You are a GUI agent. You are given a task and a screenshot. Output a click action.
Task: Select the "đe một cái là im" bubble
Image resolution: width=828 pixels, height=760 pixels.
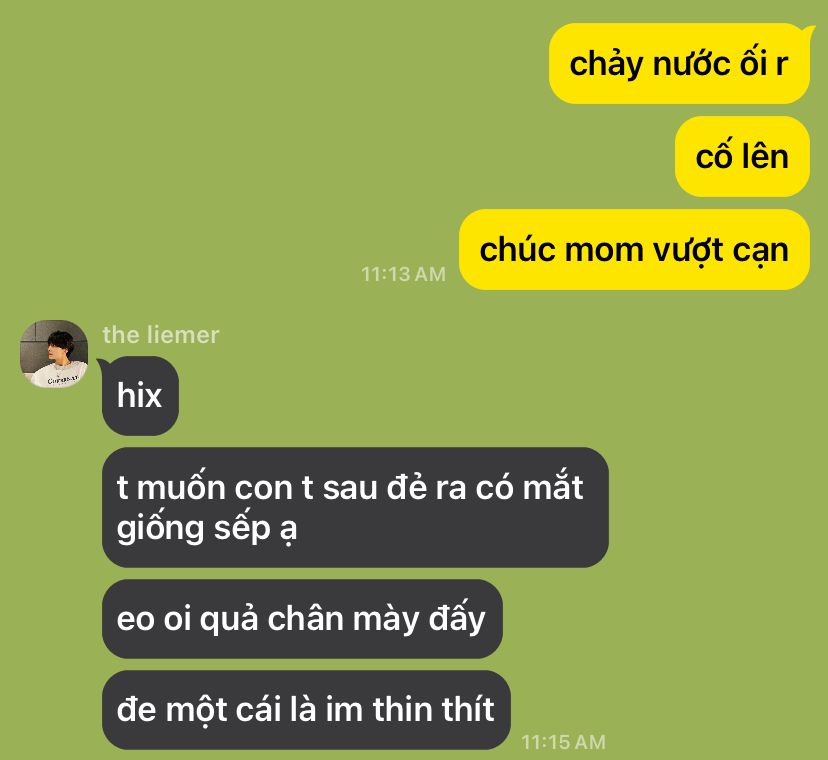[x=306, y=709]
